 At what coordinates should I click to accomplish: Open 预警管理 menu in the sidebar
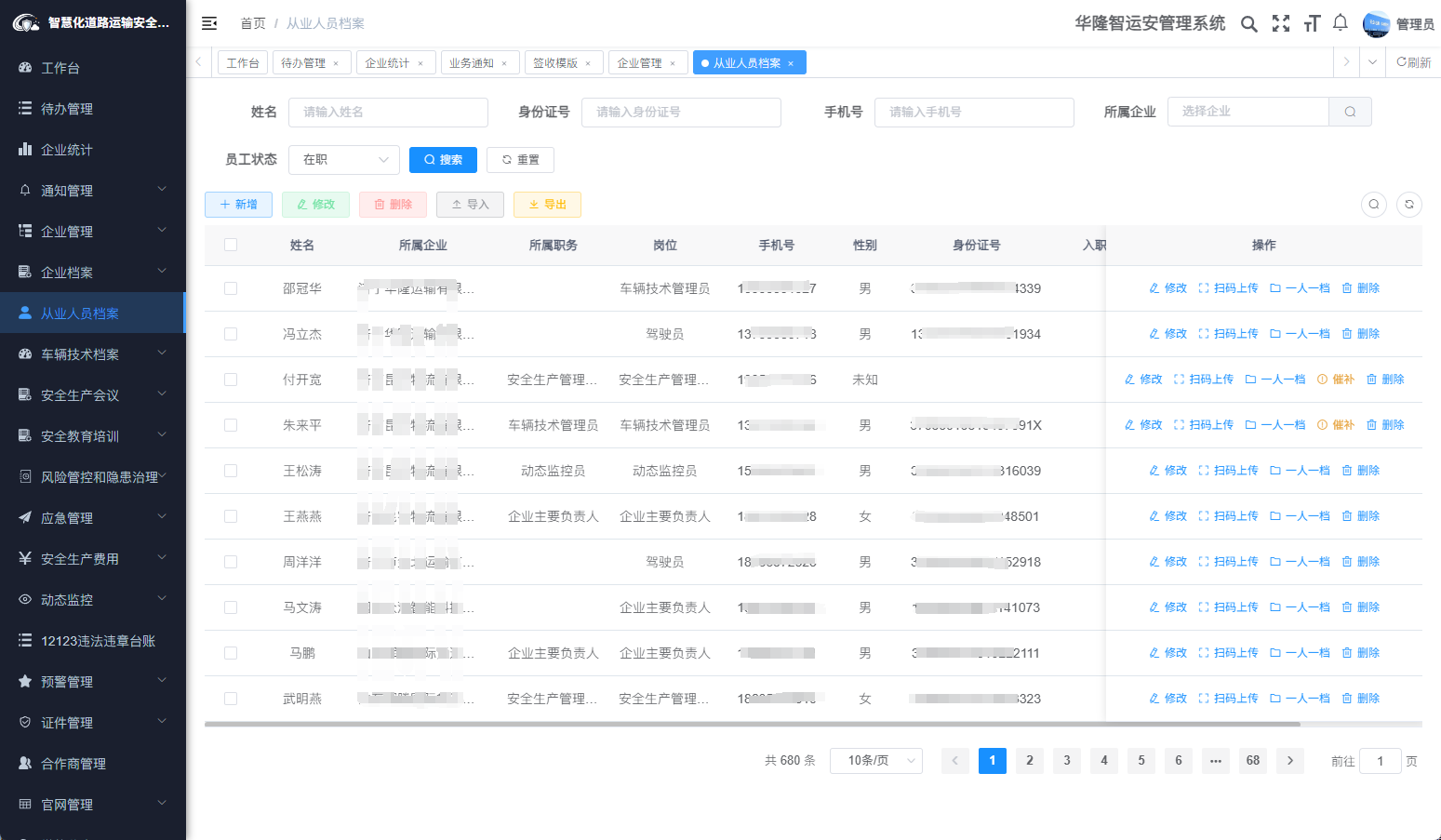click(x=93, y=682)
